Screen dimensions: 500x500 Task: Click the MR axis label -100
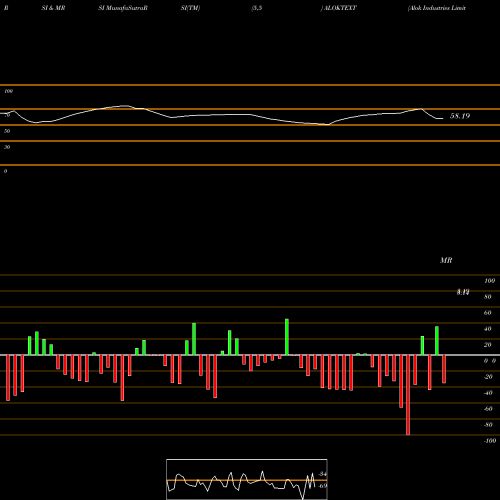pos(490,441)
